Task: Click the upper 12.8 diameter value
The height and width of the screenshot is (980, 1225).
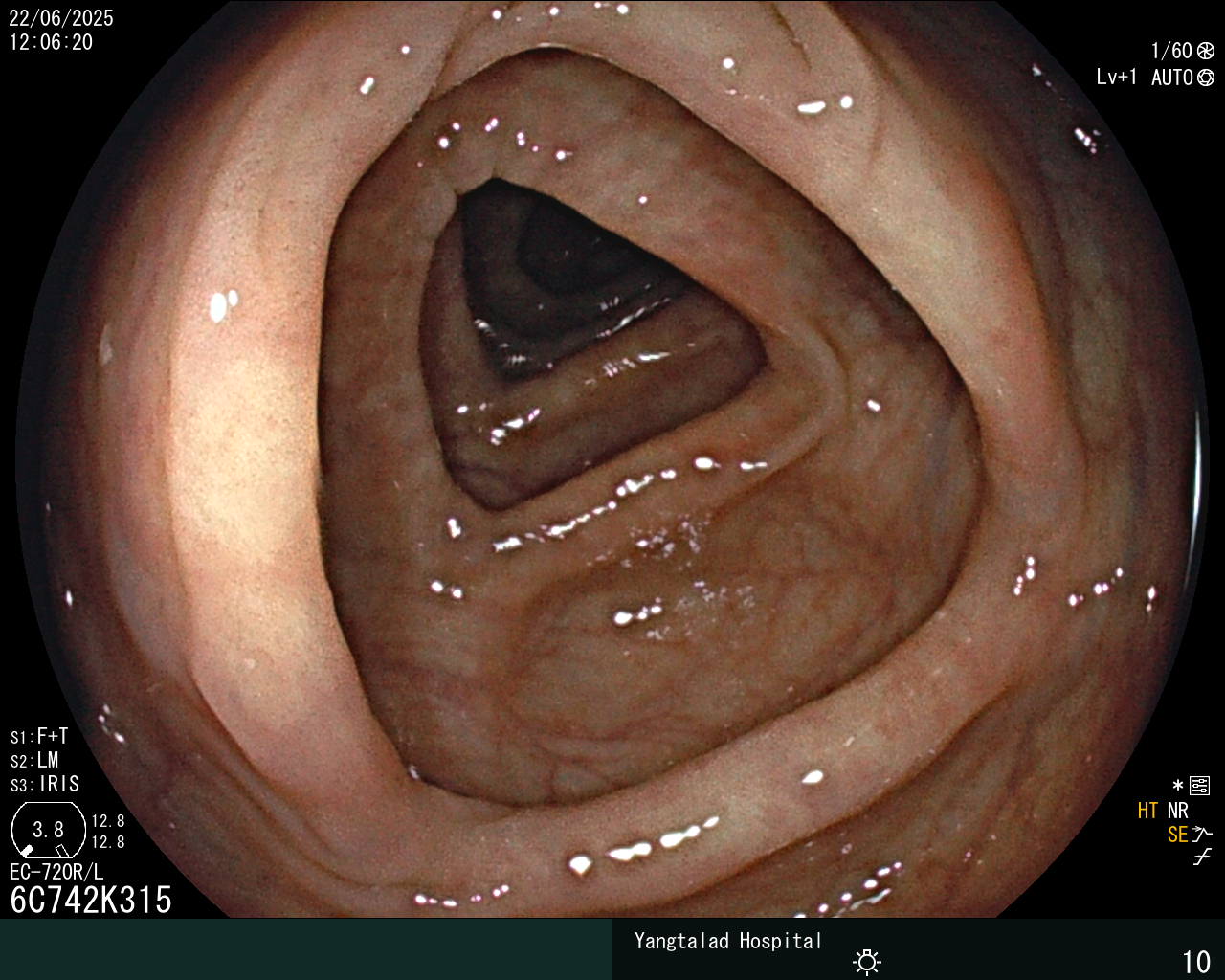Action: 108,821
